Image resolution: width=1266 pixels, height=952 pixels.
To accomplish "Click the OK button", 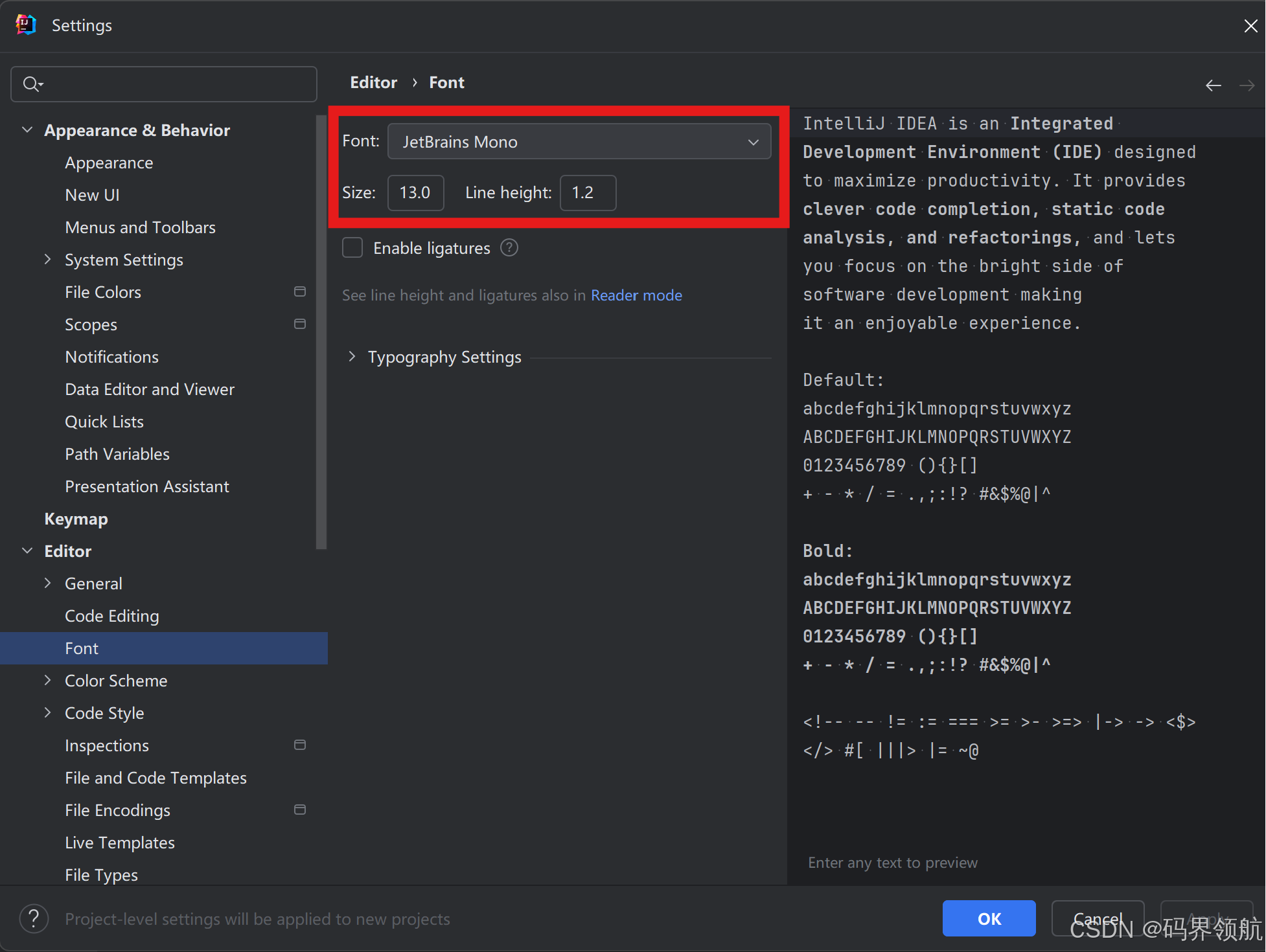I will [989, 918].
